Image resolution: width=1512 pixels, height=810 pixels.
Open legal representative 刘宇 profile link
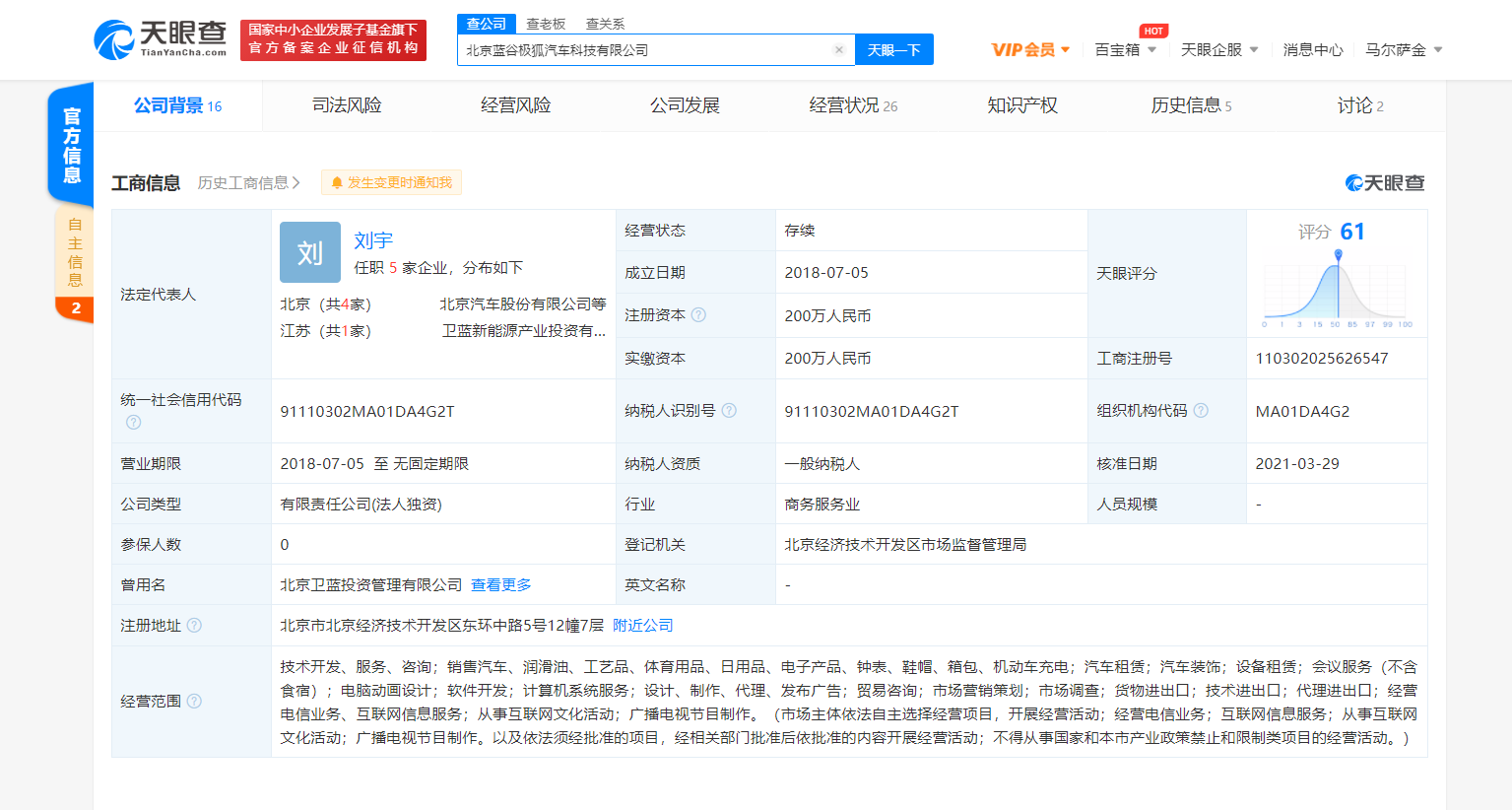click(x=373, y=240)
